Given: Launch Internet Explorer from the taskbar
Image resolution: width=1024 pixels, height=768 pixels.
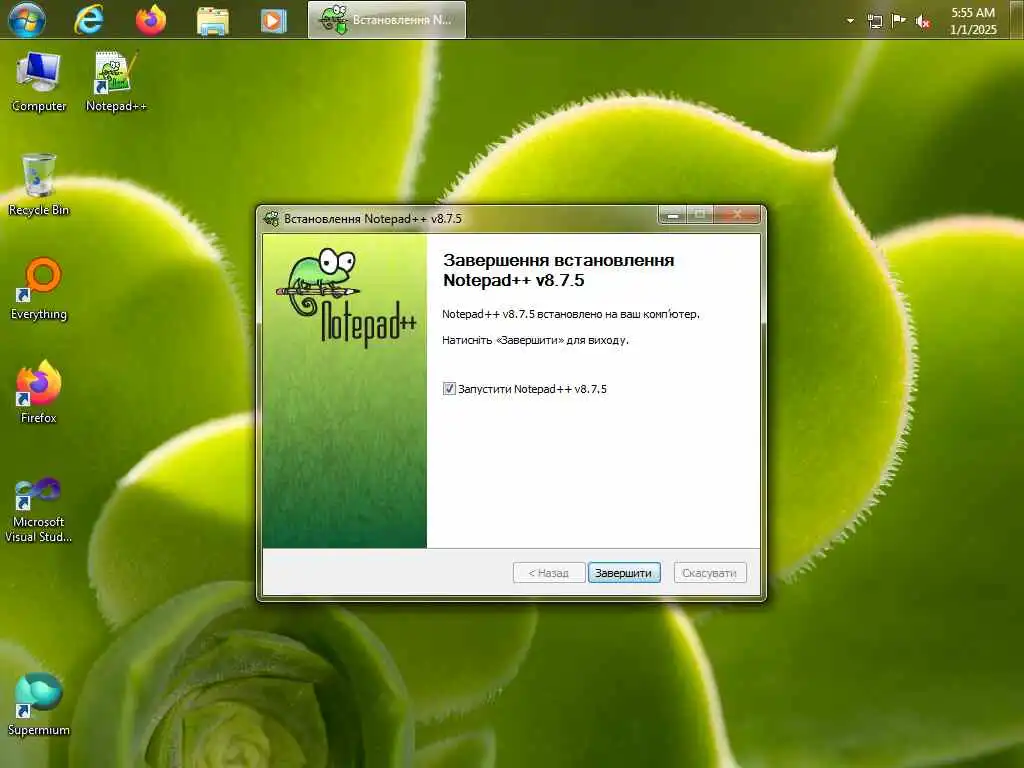Looking at the screenshot, I should click(x=89, y=20).
